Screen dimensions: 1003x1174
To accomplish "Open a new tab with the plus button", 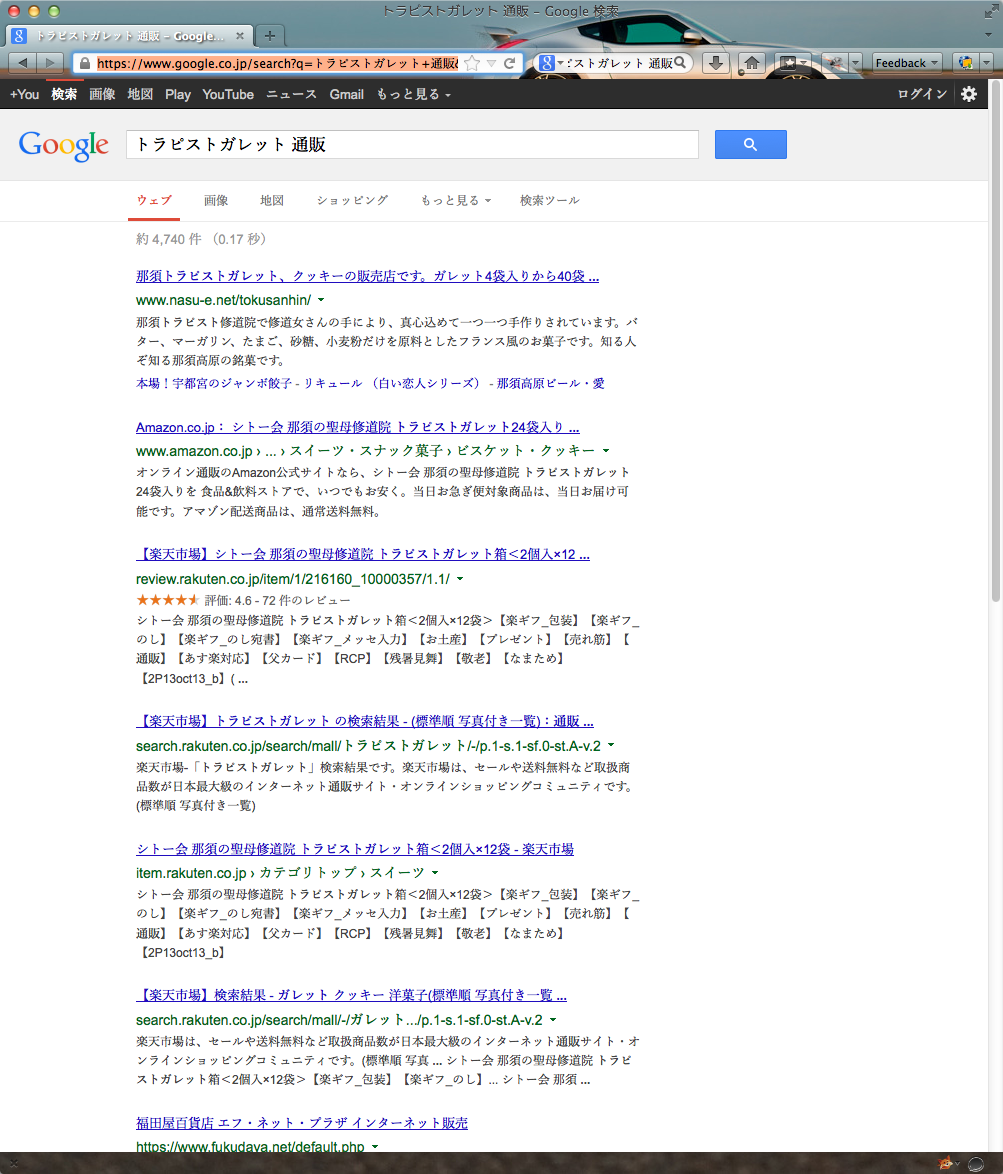I will [269, 35].
